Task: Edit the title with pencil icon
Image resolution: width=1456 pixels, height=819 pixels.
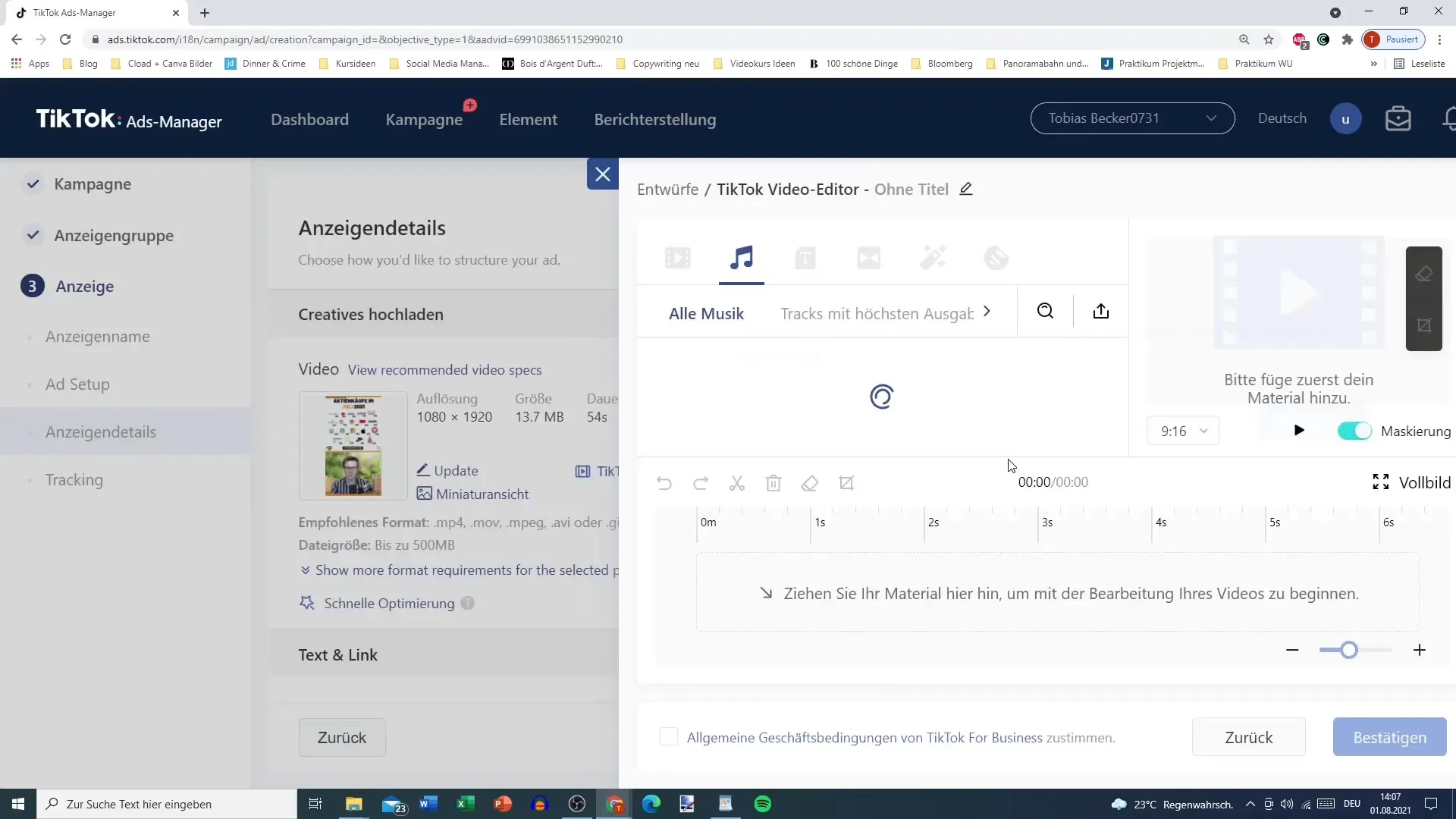Action: point(966,189)
